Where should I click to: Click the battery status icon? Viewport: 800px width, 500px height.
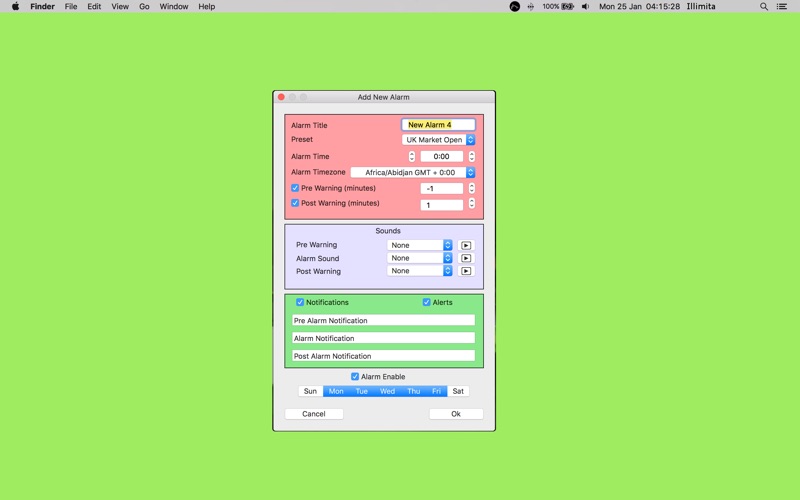[x=568, y=6]
